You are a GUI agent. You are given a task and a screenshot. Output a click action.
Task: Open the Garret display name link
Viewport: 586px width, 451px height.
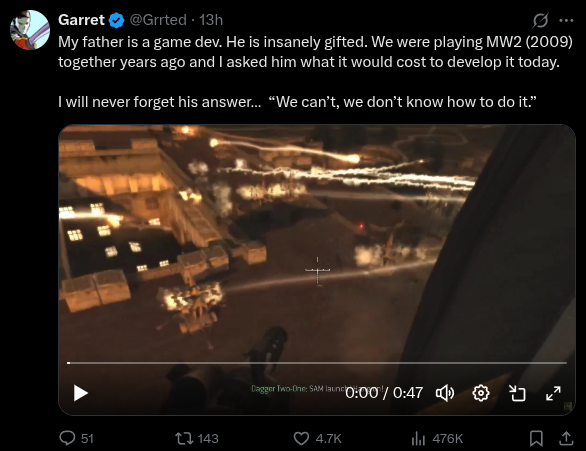click(81, 20)
